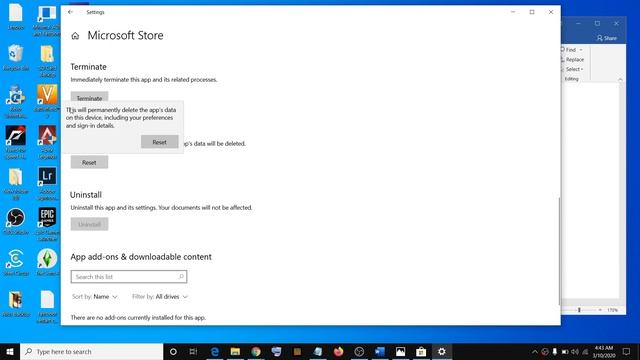Open Task View on the taskbar
Viewport: 640px width, 360px height.
(x=193, y=351)
